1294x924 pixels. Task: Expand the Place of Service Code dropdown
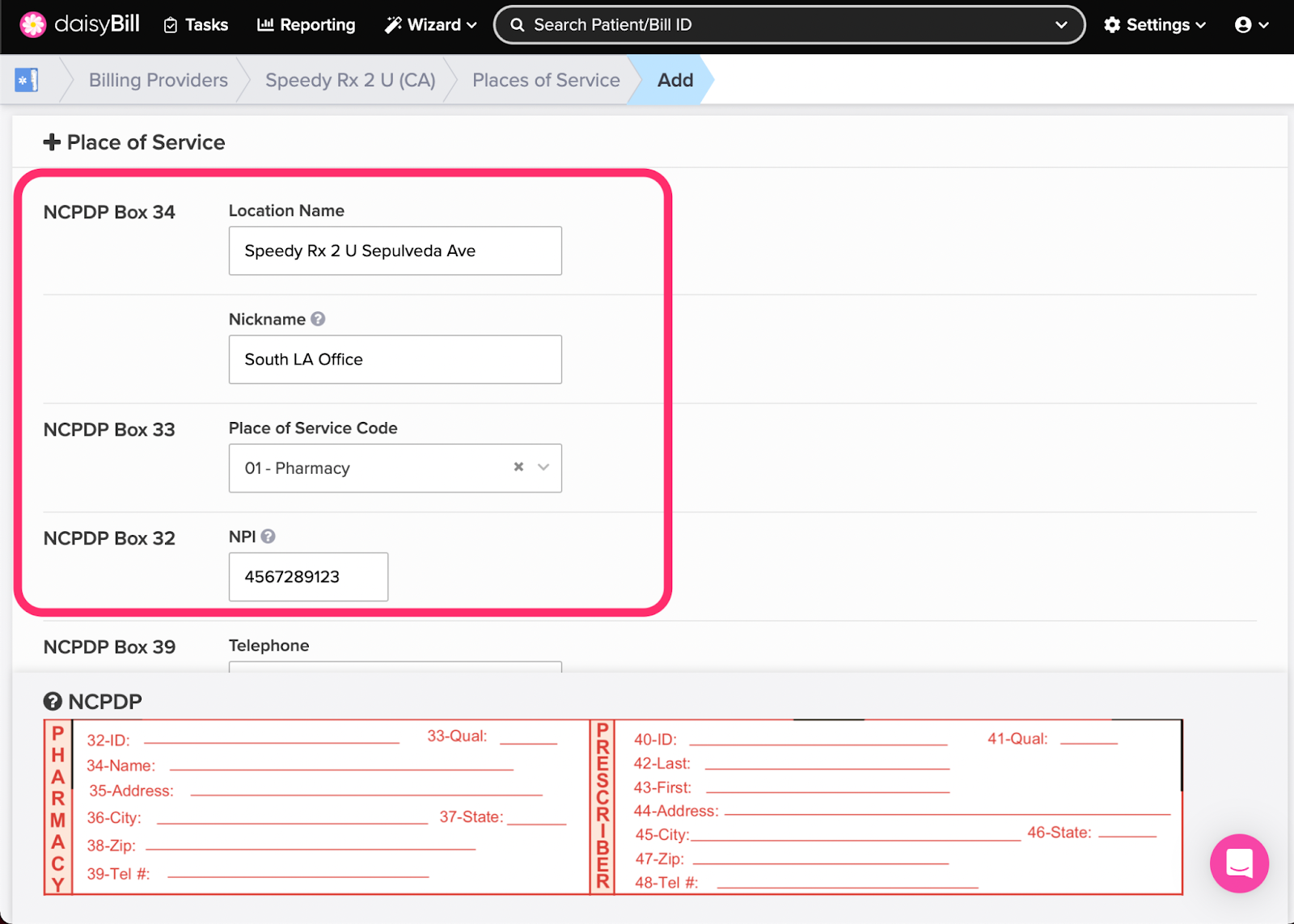tap(543, 467)
